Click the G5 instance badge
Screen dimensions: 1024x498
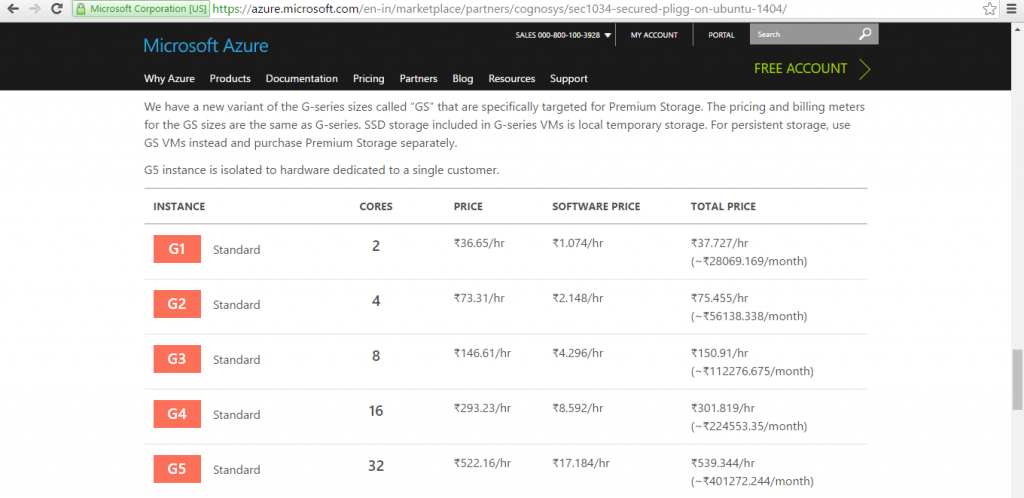(177, 469)
